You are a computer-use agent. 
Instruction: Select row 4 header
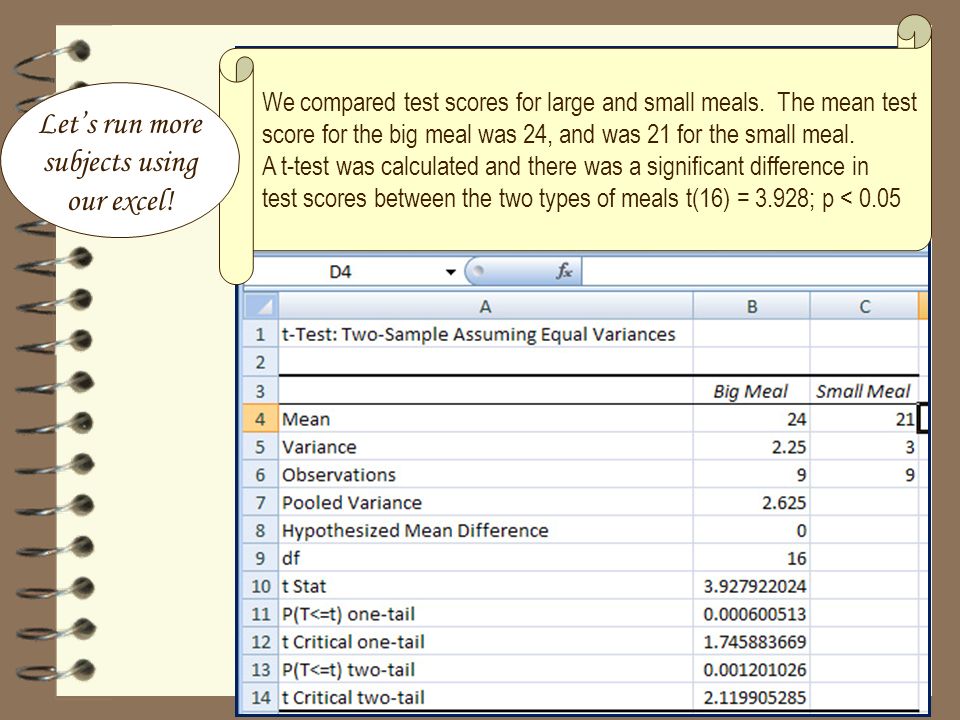tap(261, 419)
